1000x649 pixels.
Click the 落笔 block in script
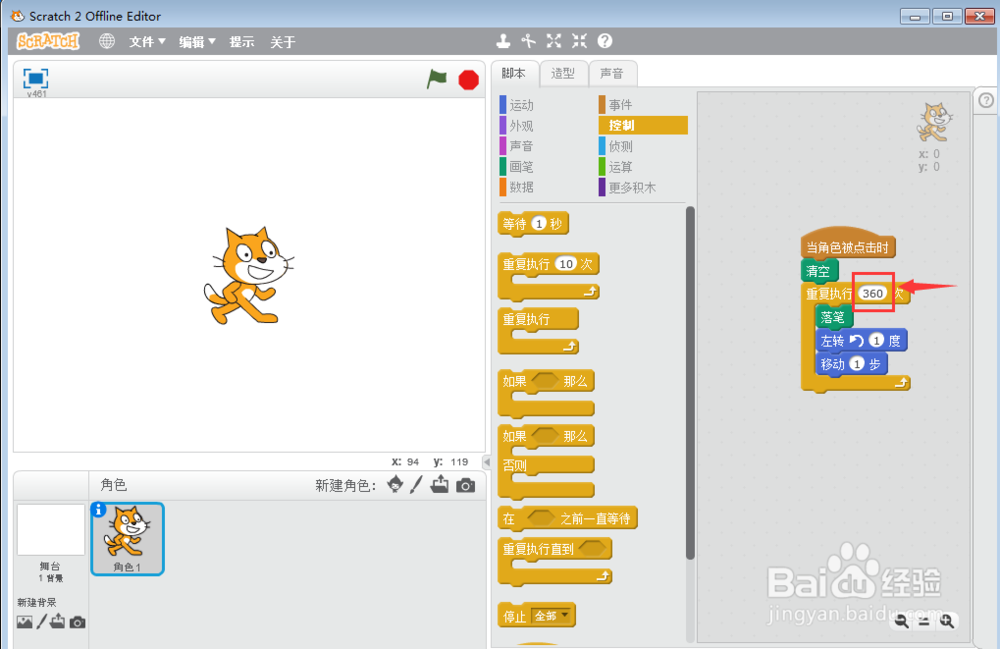coord(833,317)
